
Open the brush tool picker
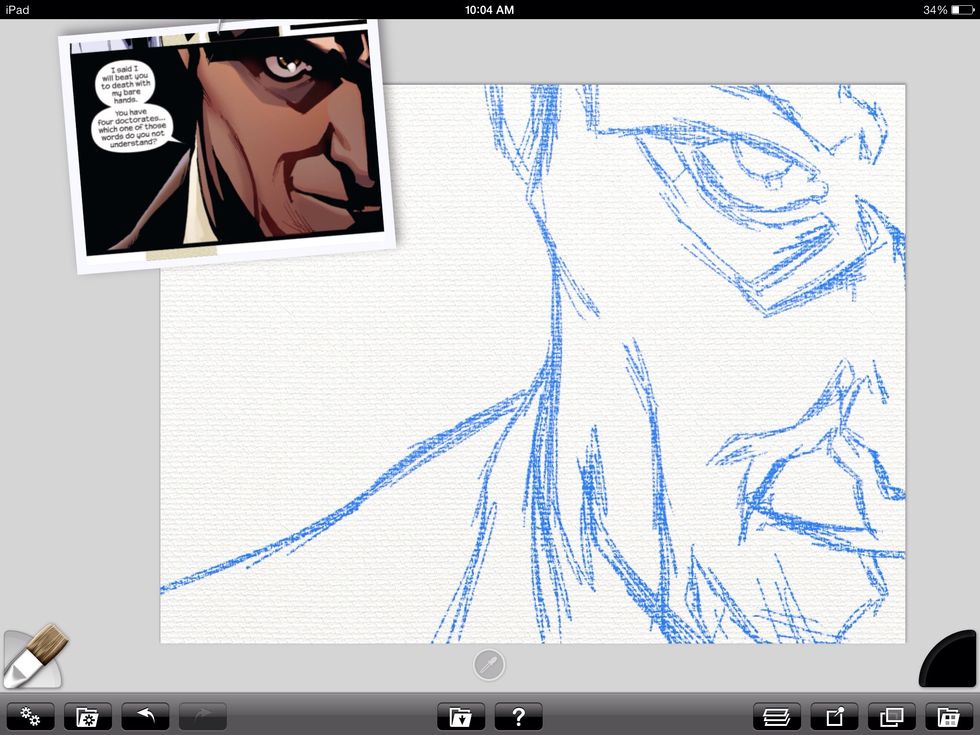pyautogui.click(x=32, y=655)
